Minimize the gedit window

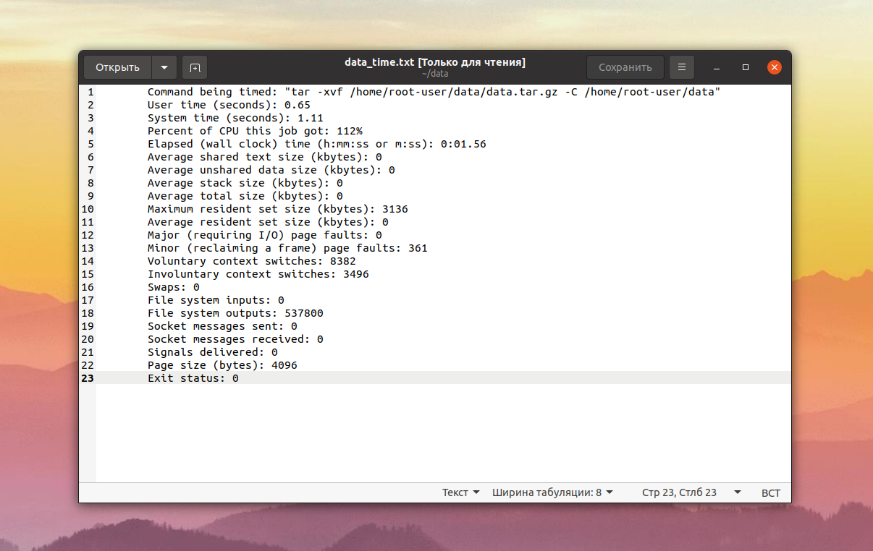[x=717, y=67]
